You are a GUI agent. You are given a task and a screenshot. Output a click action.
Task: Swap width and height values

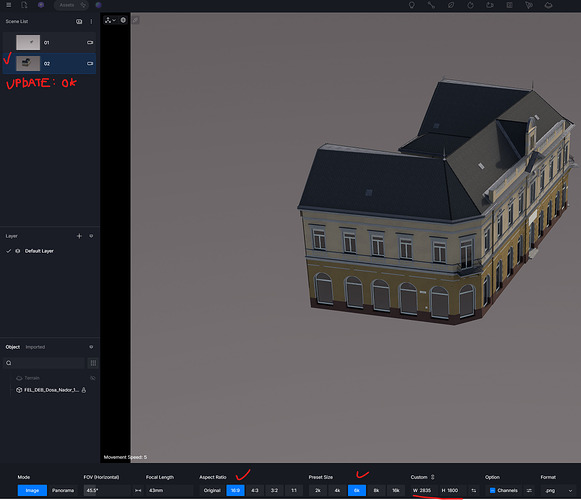[x=474, y=490]
